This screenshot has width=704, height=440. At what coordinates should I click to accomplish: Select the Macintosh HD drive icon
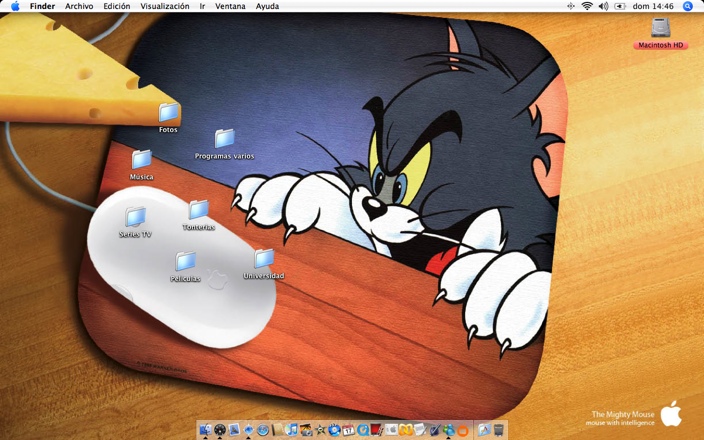click(x=660, y=28)
